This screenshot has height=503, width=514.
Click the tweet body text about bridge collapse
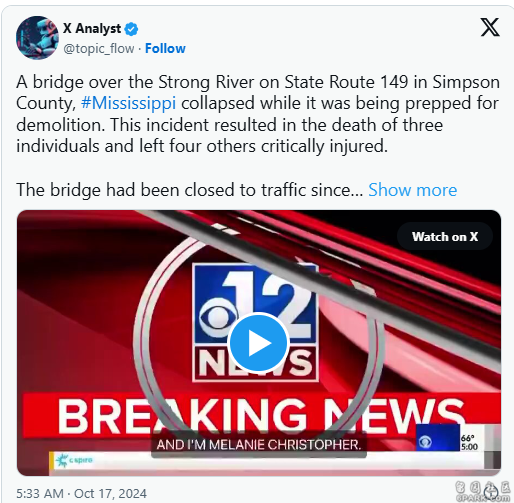(x=258, y=114)
